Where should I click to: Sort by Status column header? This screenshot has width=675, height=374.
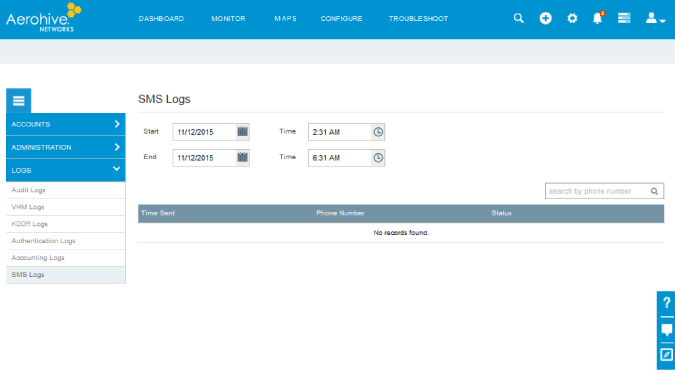click(501, 213)
